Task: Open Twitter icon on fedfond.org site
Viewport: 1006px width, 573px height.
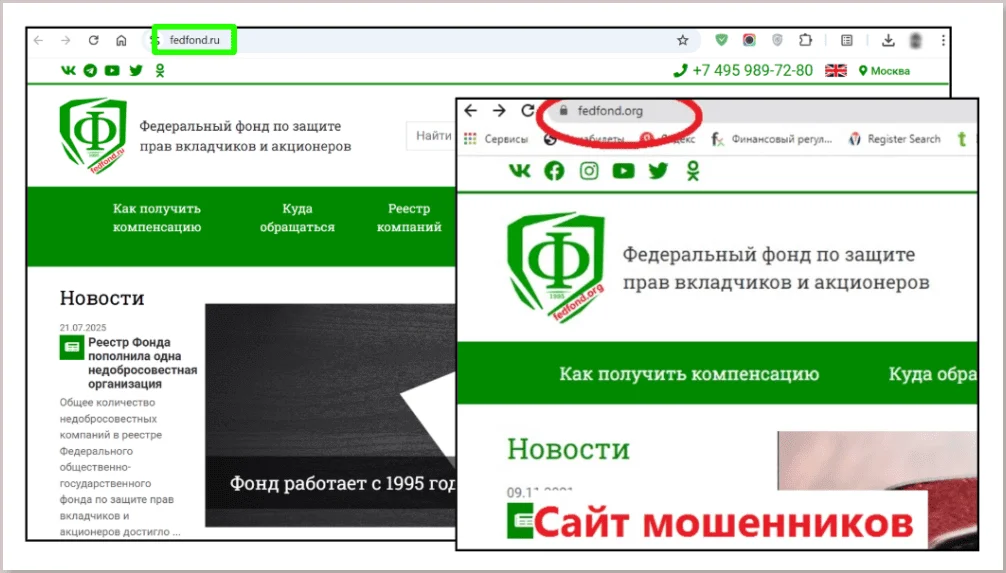Action: tap(658, 171)
